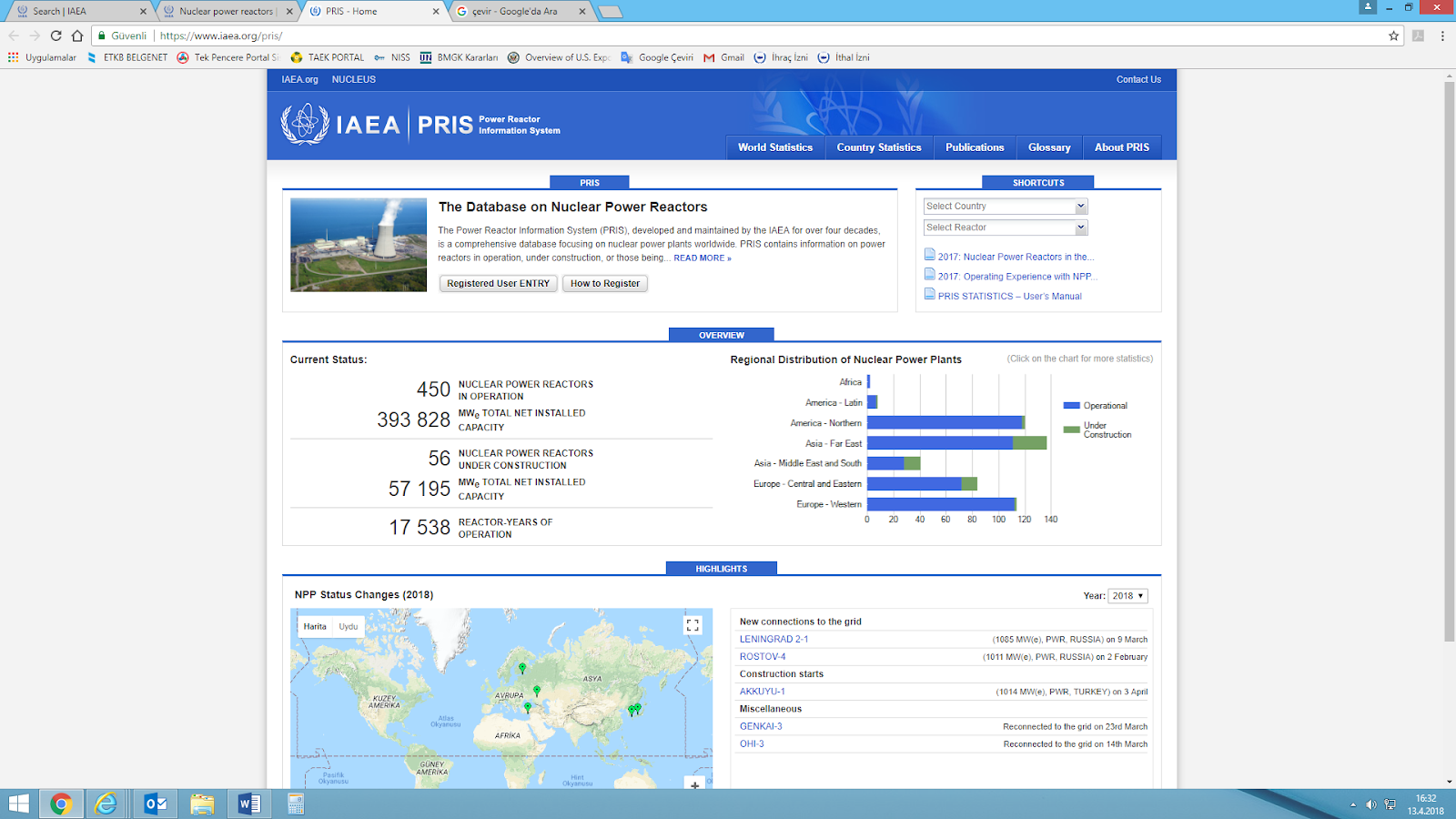Open the Contact Us link
Image resolution: width=1456 pixels, height=819 pixels.
(1138, 79)
